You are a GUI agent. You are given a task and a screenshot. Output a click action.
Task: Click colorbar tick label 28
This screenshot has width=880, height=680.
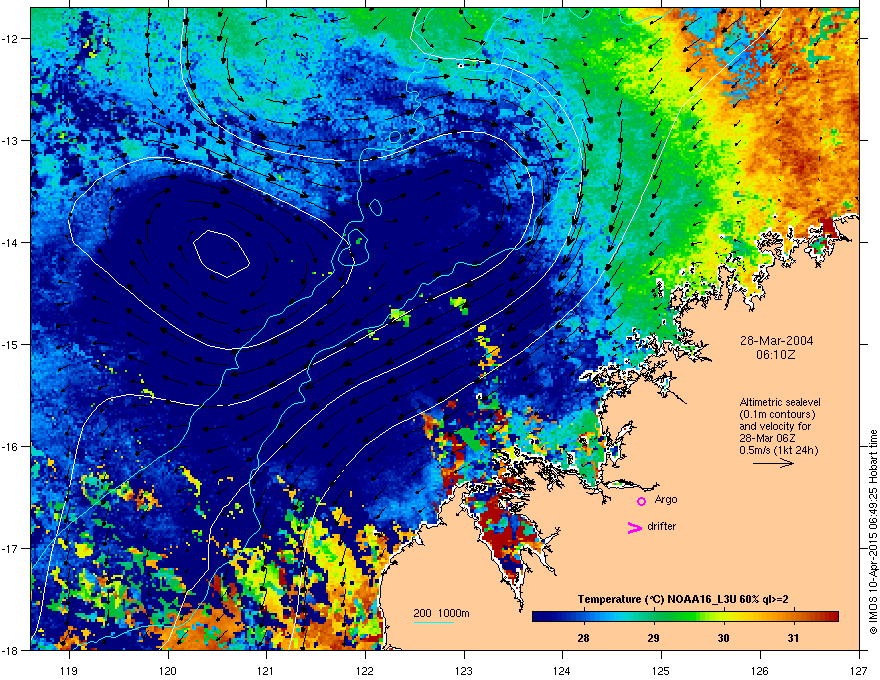(583, 638)
